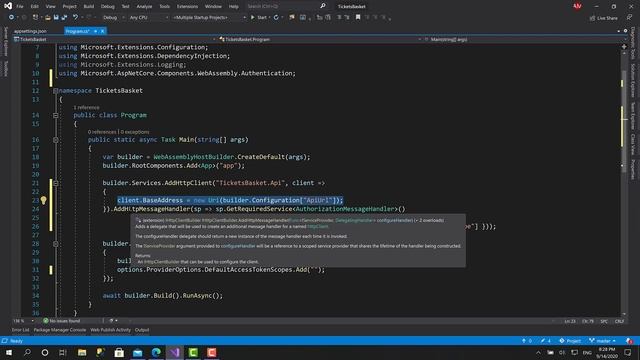Click the bookmark toolbar icon

[358, 18]
